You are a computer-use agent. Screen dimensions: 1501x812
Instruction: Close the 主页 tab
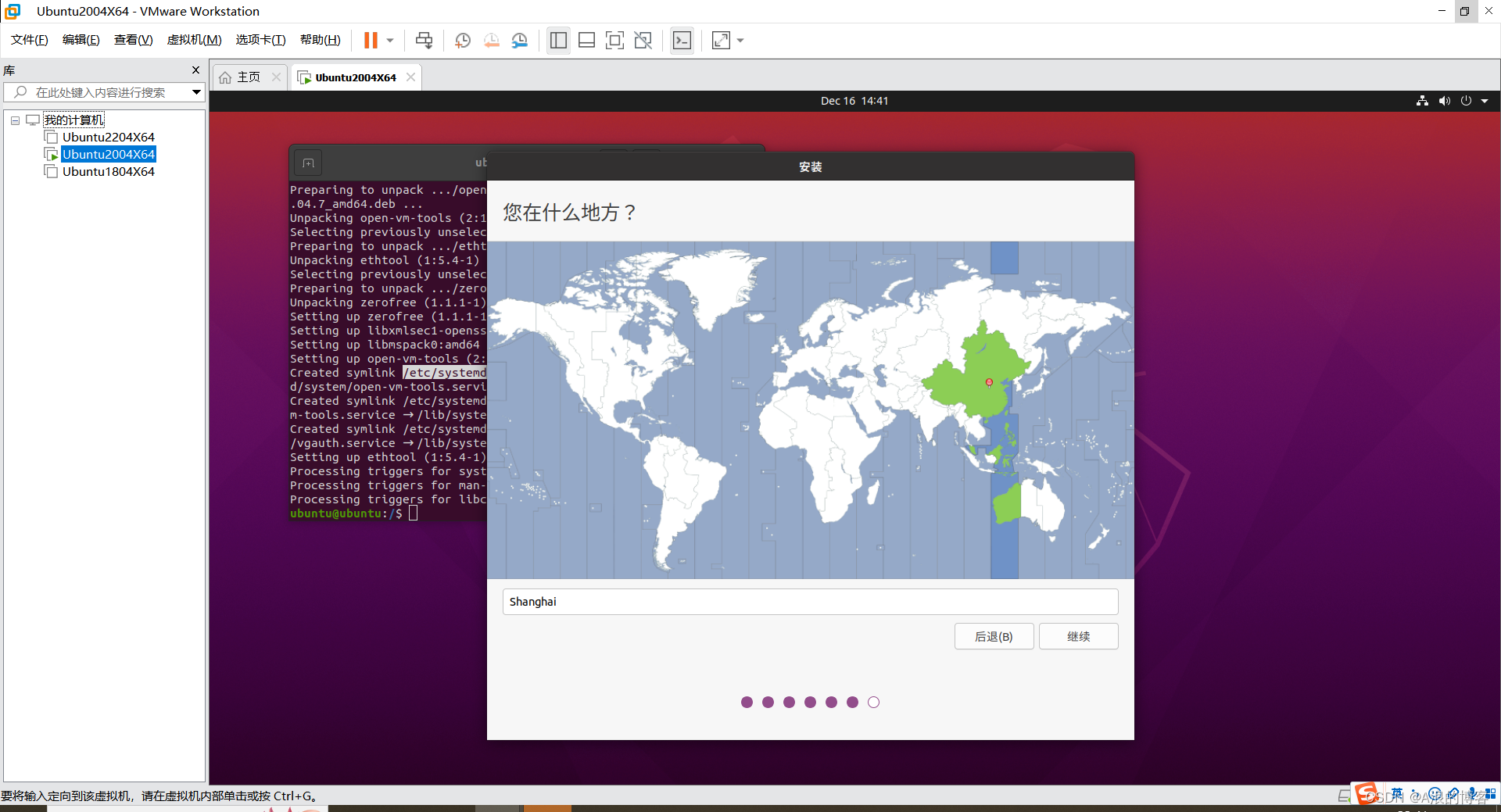click(x=276, y=77)
